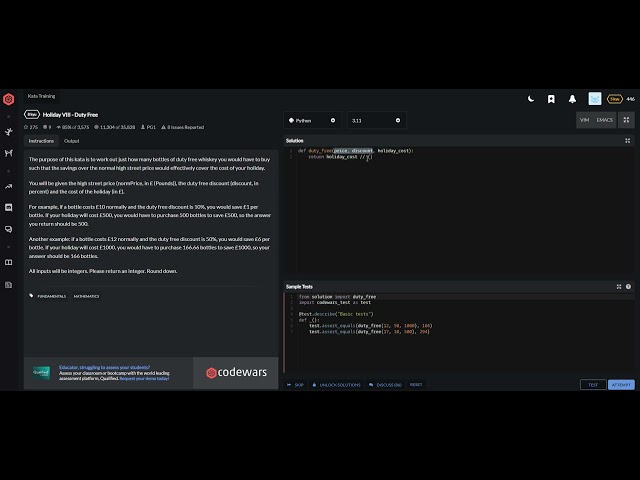640x480 pixels.
Task: Expand the Solution panel
Action: coord(627,141)
